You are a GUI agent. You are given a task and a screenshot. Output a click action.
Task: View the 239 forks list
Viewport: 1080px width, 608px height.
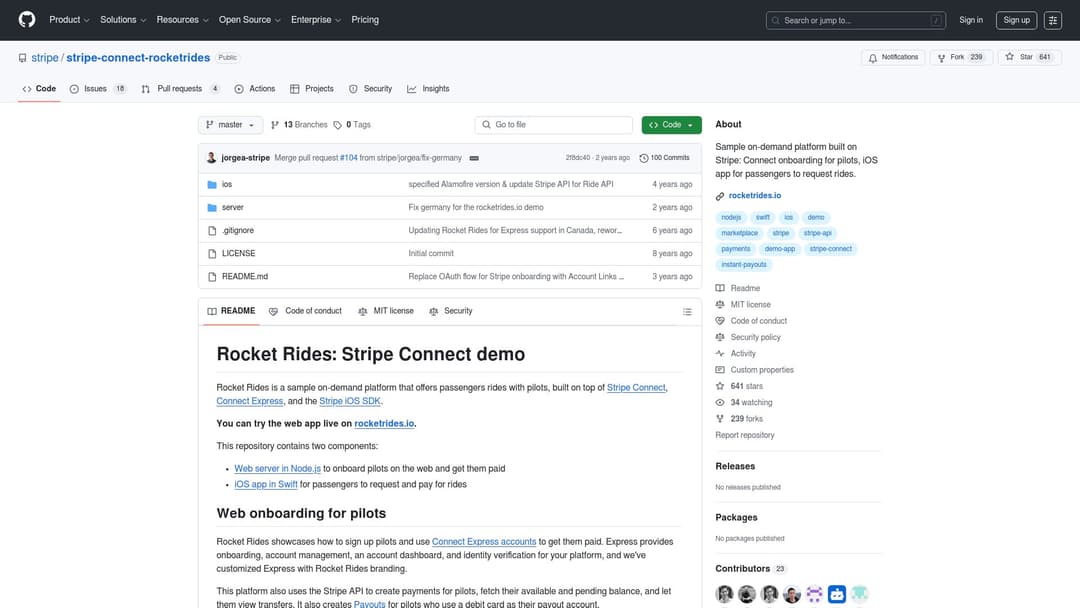point(747,419)
